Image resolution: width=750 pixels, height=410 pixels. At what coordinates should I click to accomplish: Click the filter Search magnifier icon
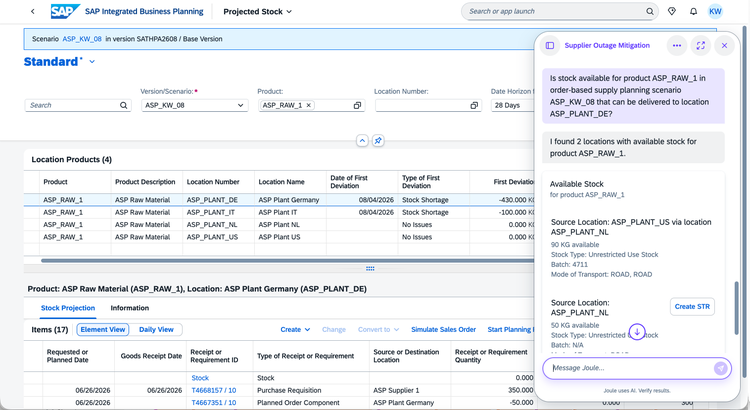coord(123,105)
